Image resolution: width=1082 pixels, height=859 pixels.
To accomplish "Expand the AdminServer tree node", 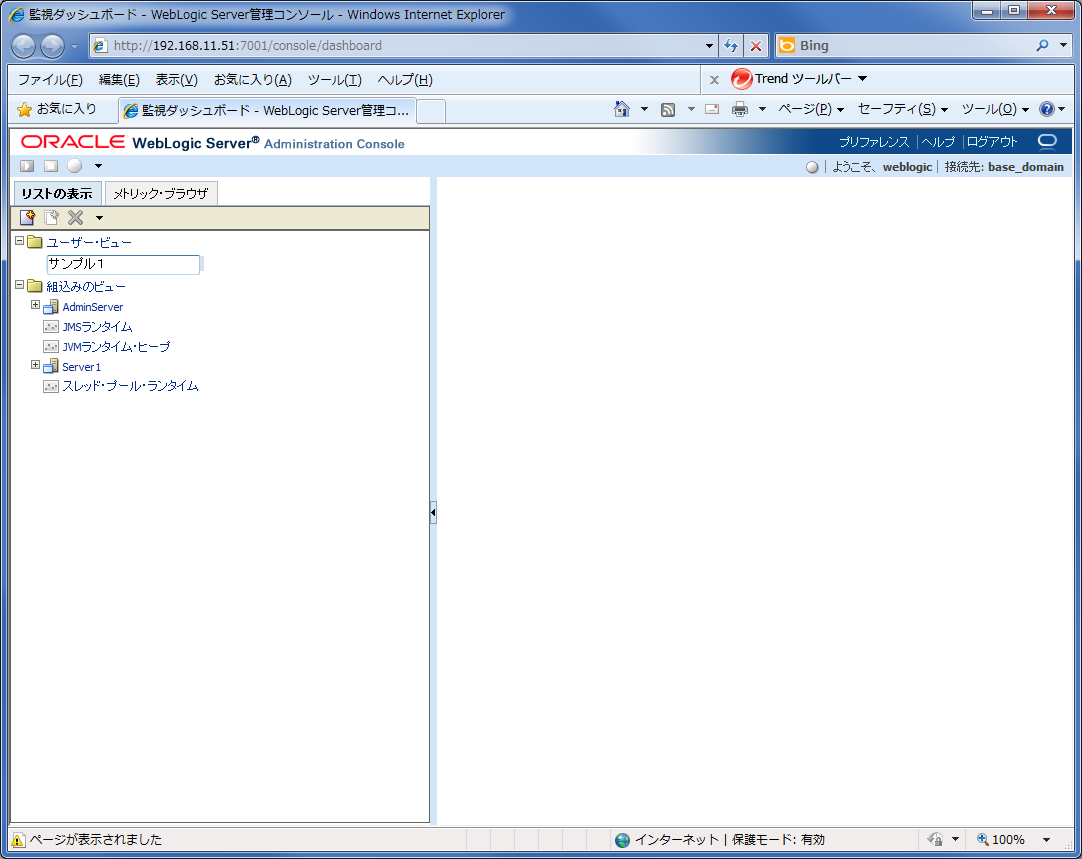I will (x=35, y=305).
